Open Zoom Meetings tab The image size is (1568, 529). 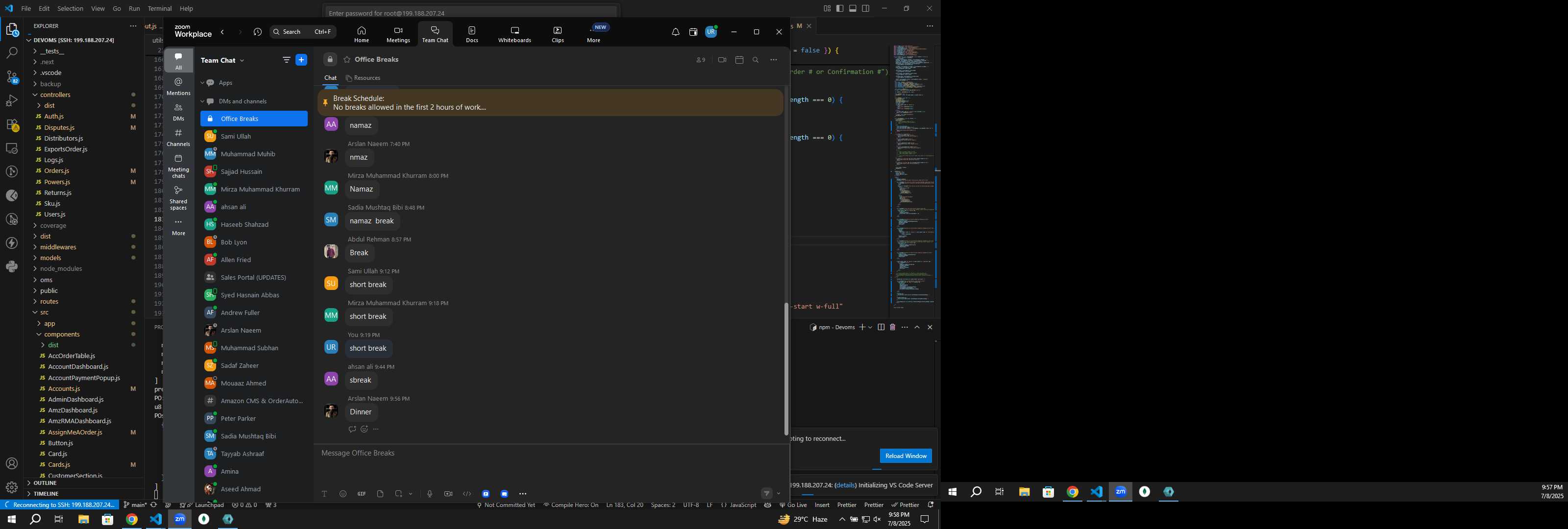[398, 34]
